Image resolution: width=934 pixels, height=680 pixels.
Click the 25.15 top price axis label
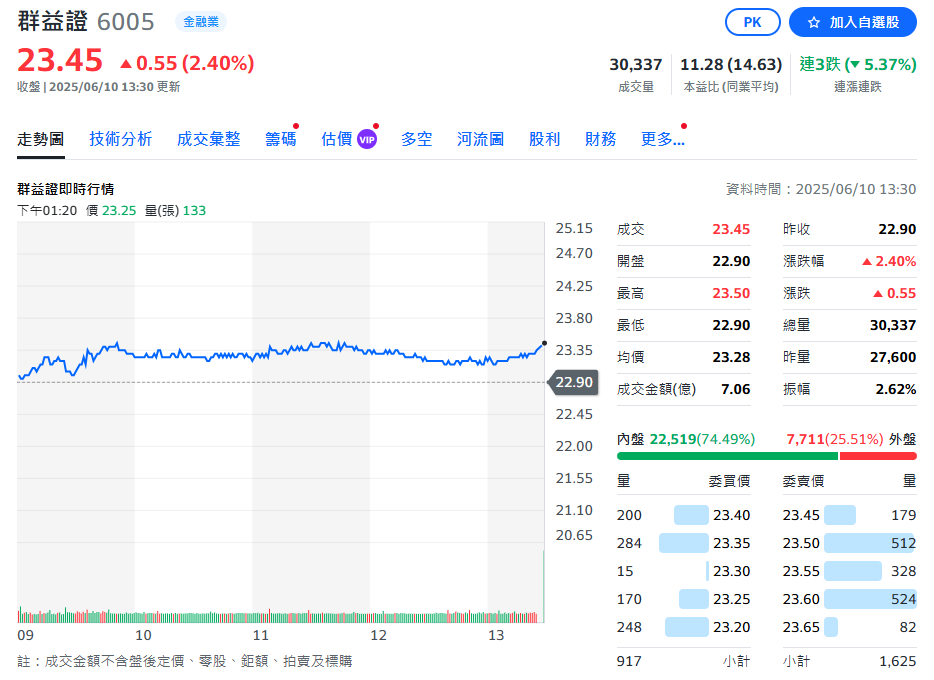574,229
